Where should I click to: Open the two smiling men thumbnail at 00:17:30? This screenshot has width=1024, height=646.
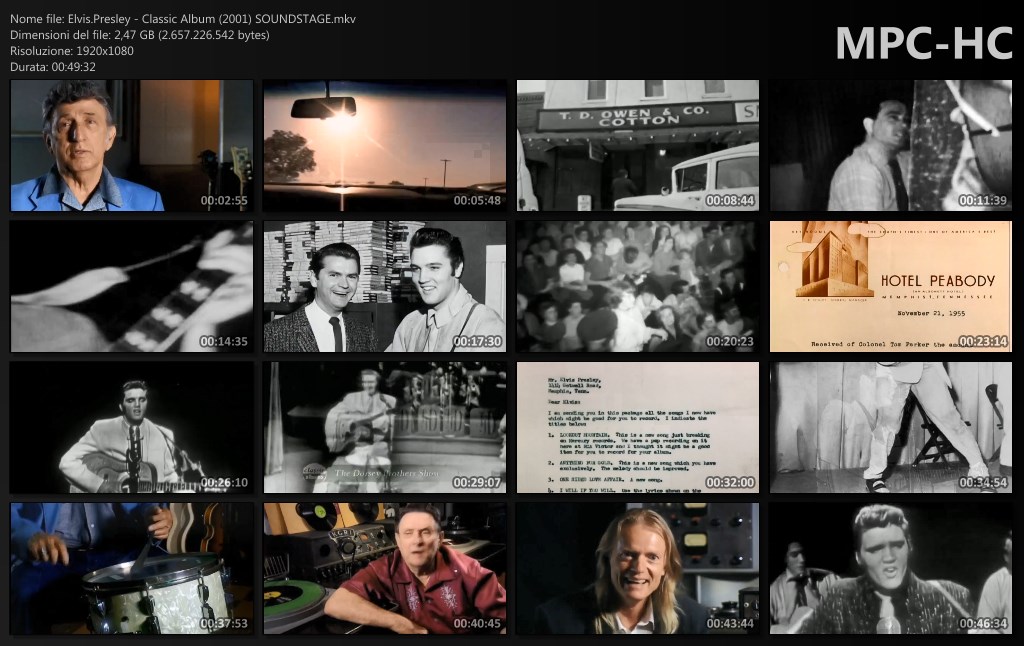(x=385, y=287)
